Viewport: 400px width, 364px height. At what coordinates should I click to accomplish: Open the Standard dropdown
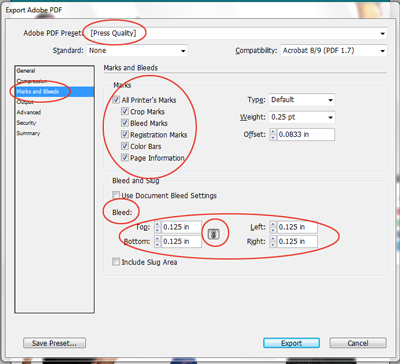pyautogui.click(x=137, y=51)
